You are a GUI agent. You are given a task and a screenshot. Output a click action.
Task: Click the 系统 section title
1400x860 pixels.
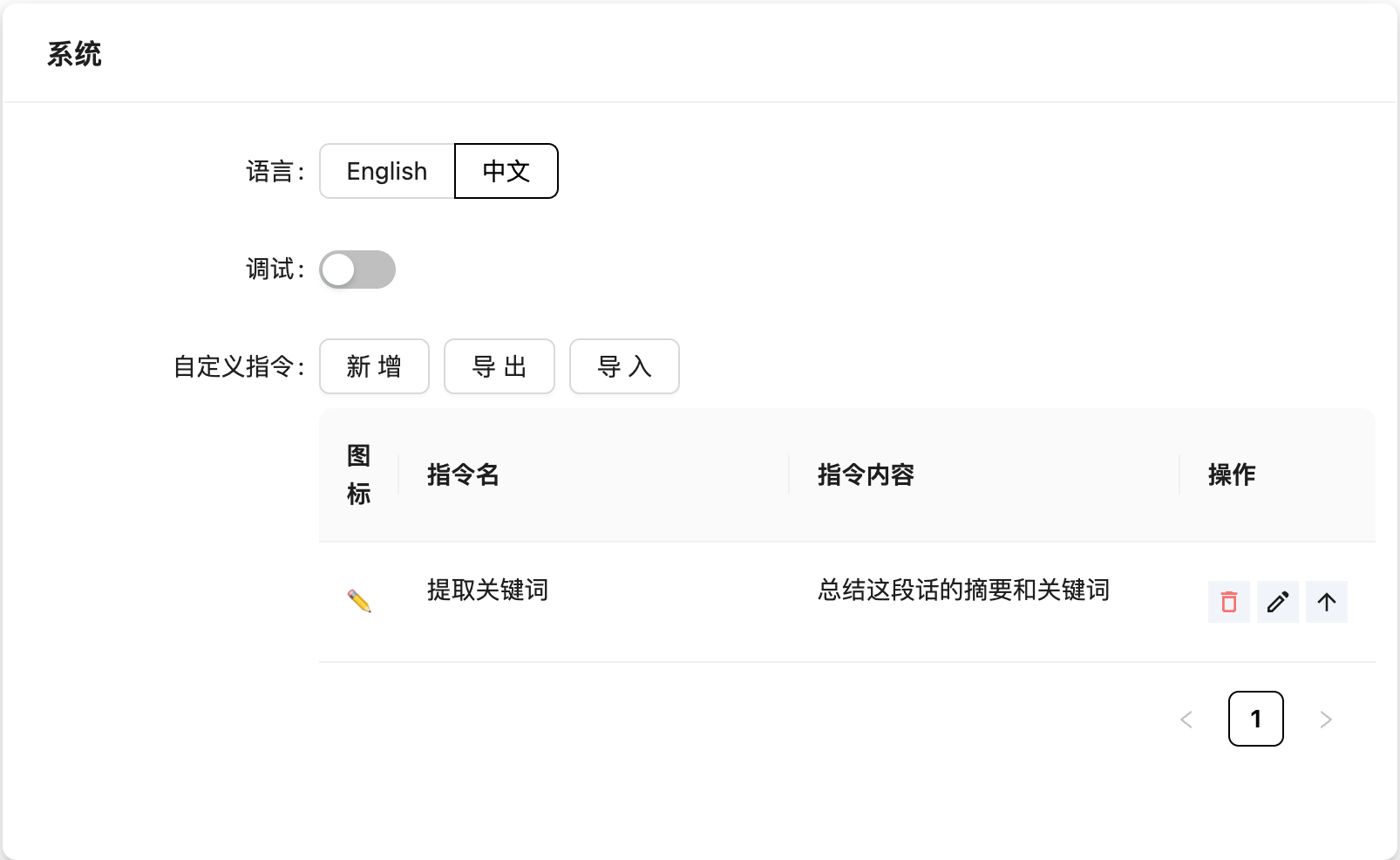click(x=74, y=54)
